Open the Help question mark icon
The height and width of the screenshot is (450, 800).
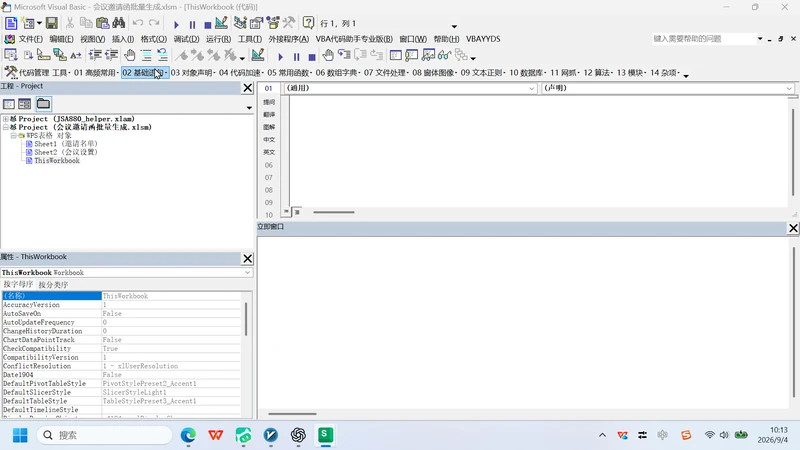(308, 23)
